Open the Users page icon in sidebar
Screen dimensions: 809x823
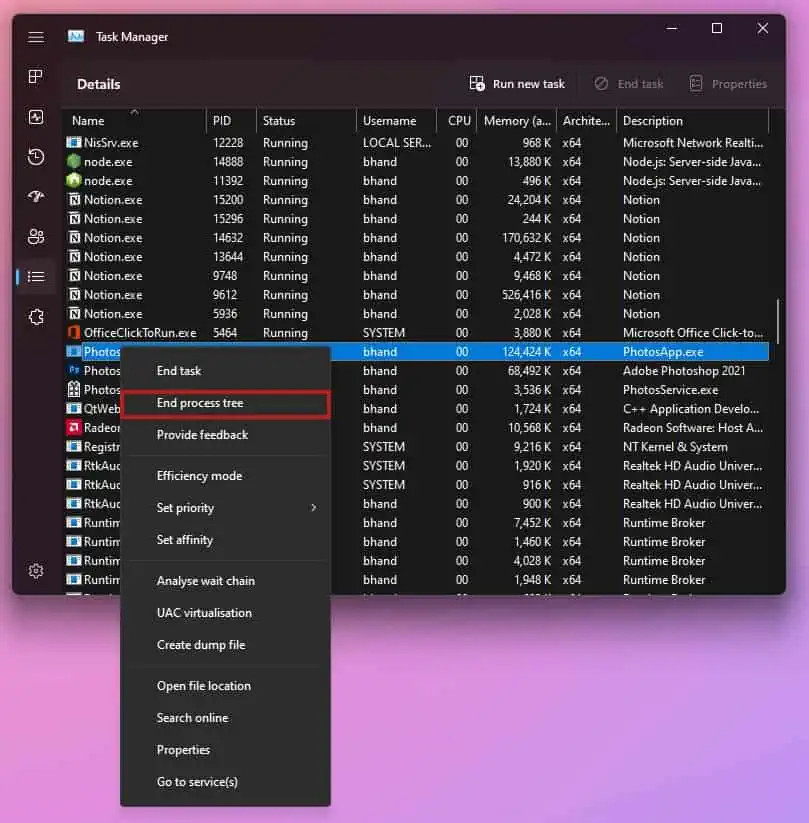[x=36, y=237]
